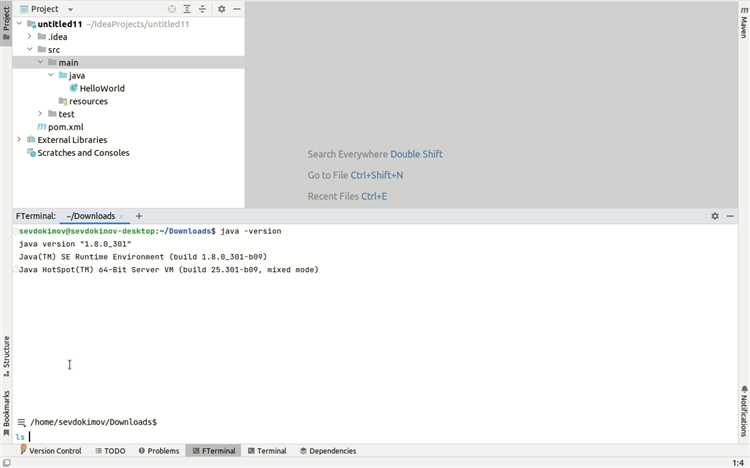Screen dimensions: 750x468
Task: Open the Maven tool window
Action: point(744,22)
